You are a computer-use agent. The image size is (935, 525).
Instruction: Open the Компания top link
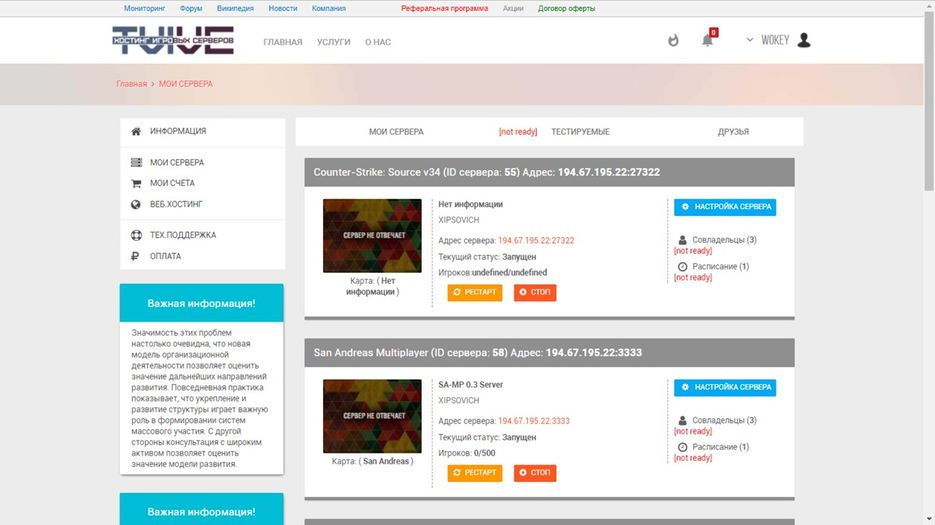tap(329, 8)
